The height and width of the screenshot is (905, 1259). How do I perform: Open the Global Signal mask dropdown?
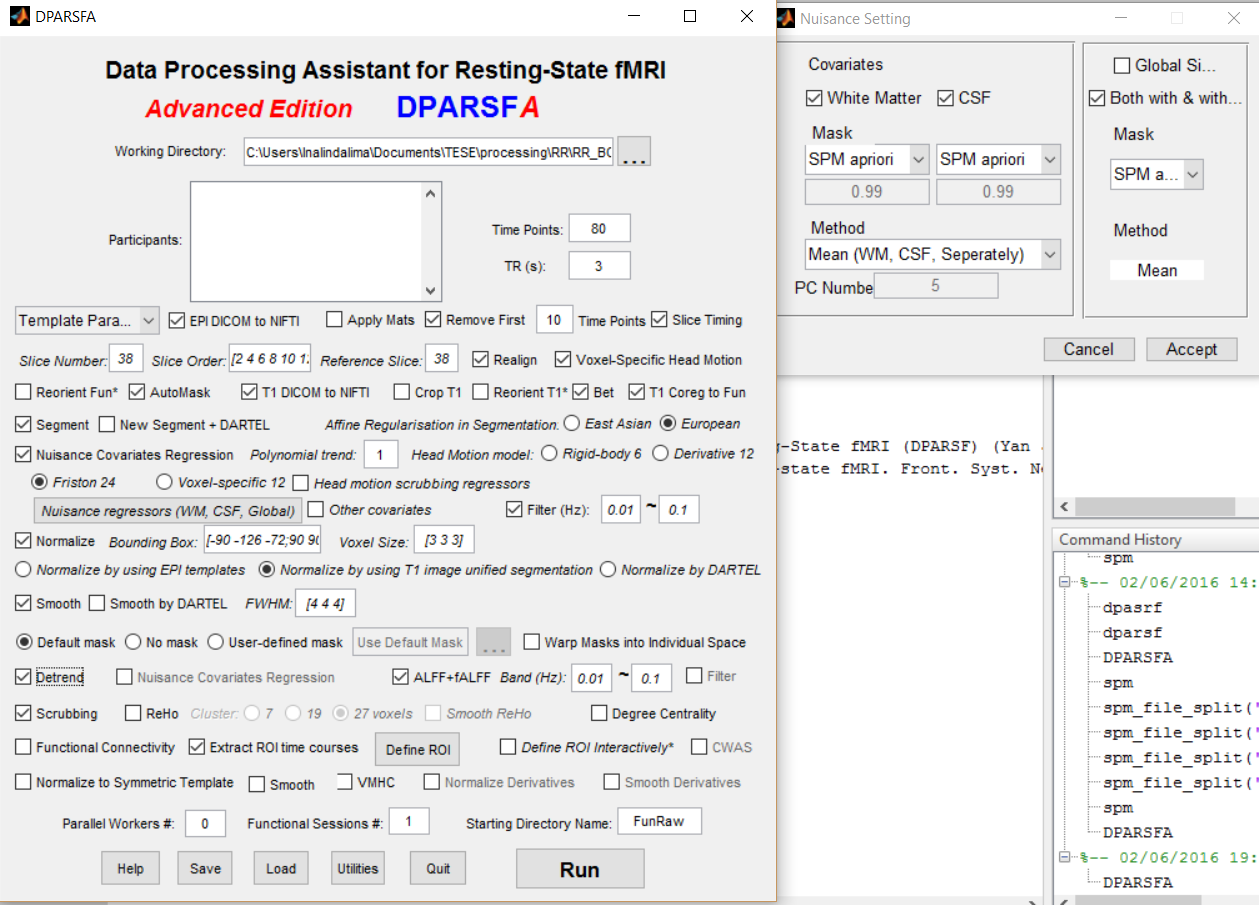click(1157, 175)
